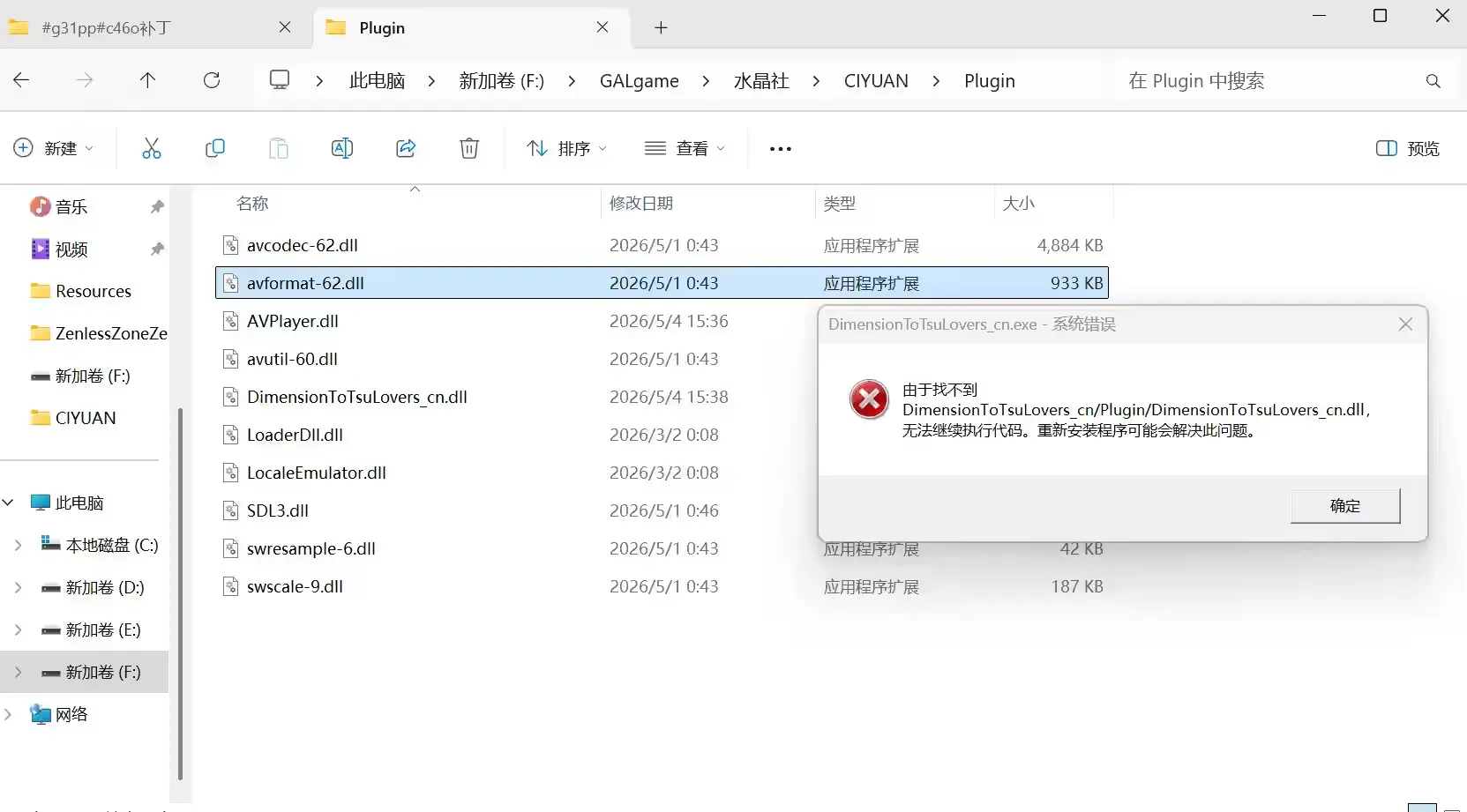Collapse the 此电脑 tree node
This screenshot has width=1467, height=812.
pos(8,503)
